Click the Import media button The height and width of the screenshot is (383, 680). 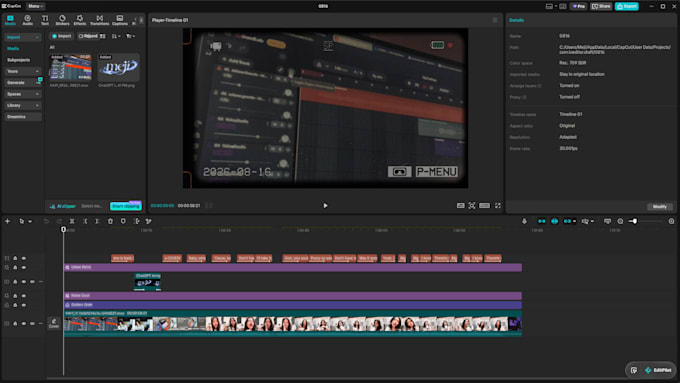pos(62,36)
